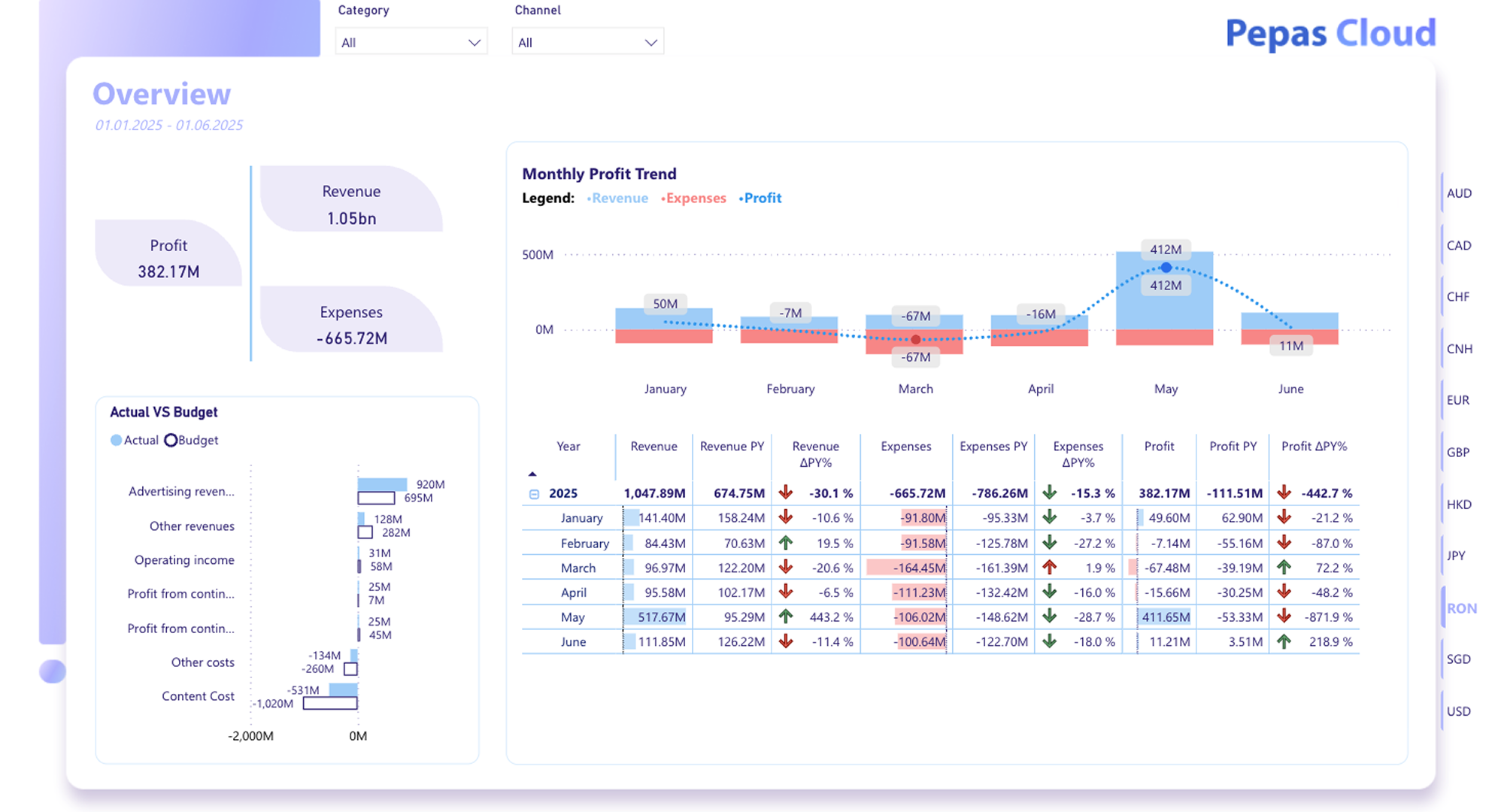Click green up arrow in June Profit ΔPY%
The width and height of the screenshot is (1504, 812).
(1284, 641)
